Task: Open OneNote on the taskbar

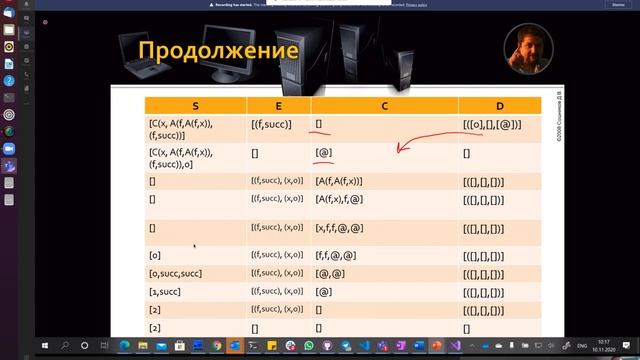Action: point(401,346)
